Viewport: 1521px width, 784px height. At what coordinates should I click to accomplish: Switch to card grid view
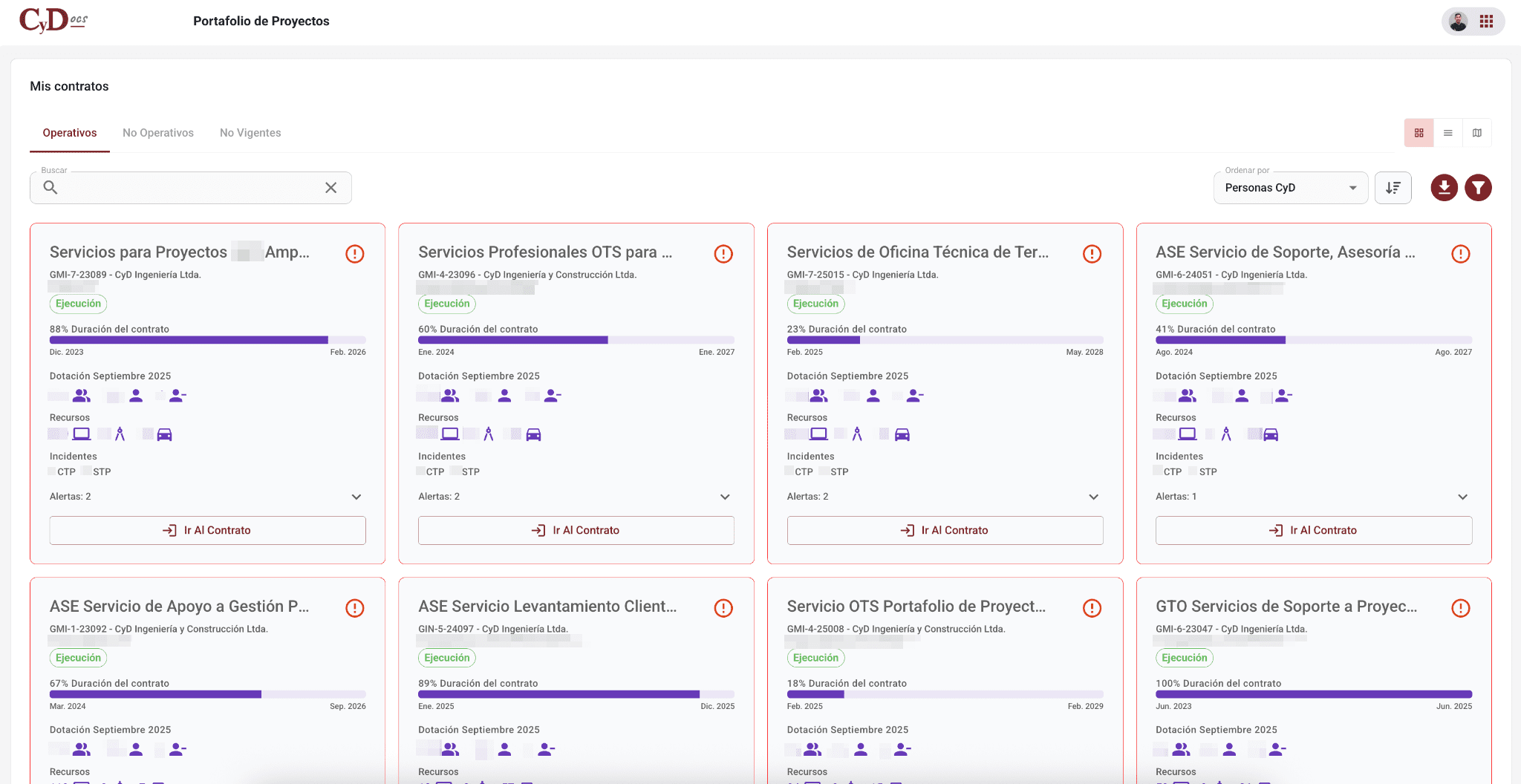pos(1419,133)
